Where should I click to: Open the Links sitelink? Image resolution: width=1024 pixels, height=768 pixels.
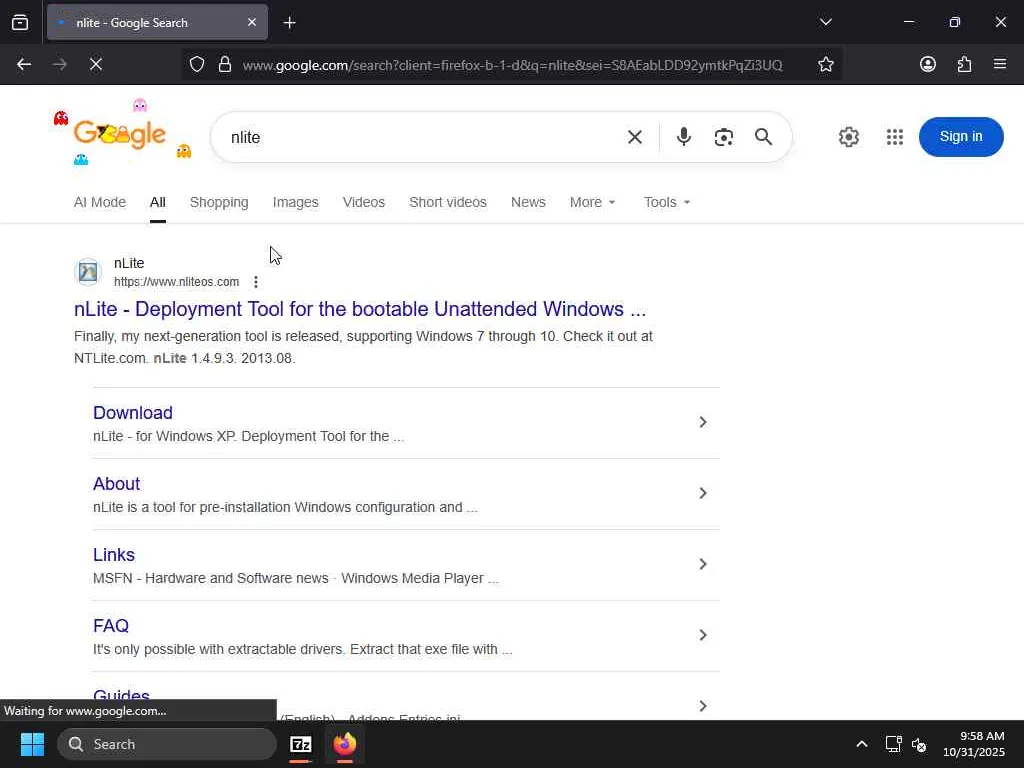pyautogui.click(x=114, y=555)
